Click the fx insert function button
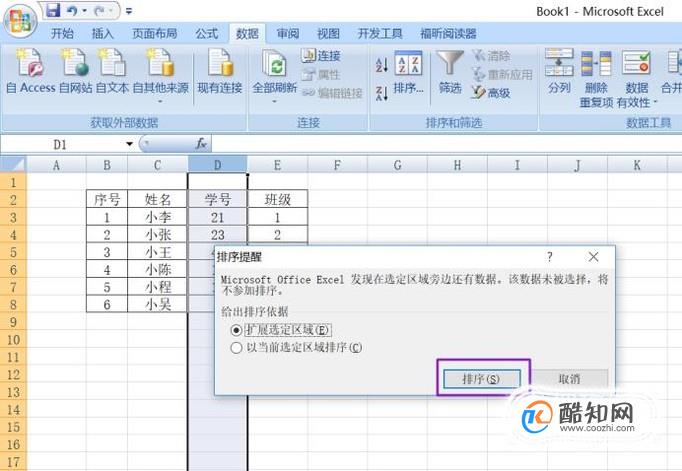The width and height of the screenshot is (682, 471). 201,144
